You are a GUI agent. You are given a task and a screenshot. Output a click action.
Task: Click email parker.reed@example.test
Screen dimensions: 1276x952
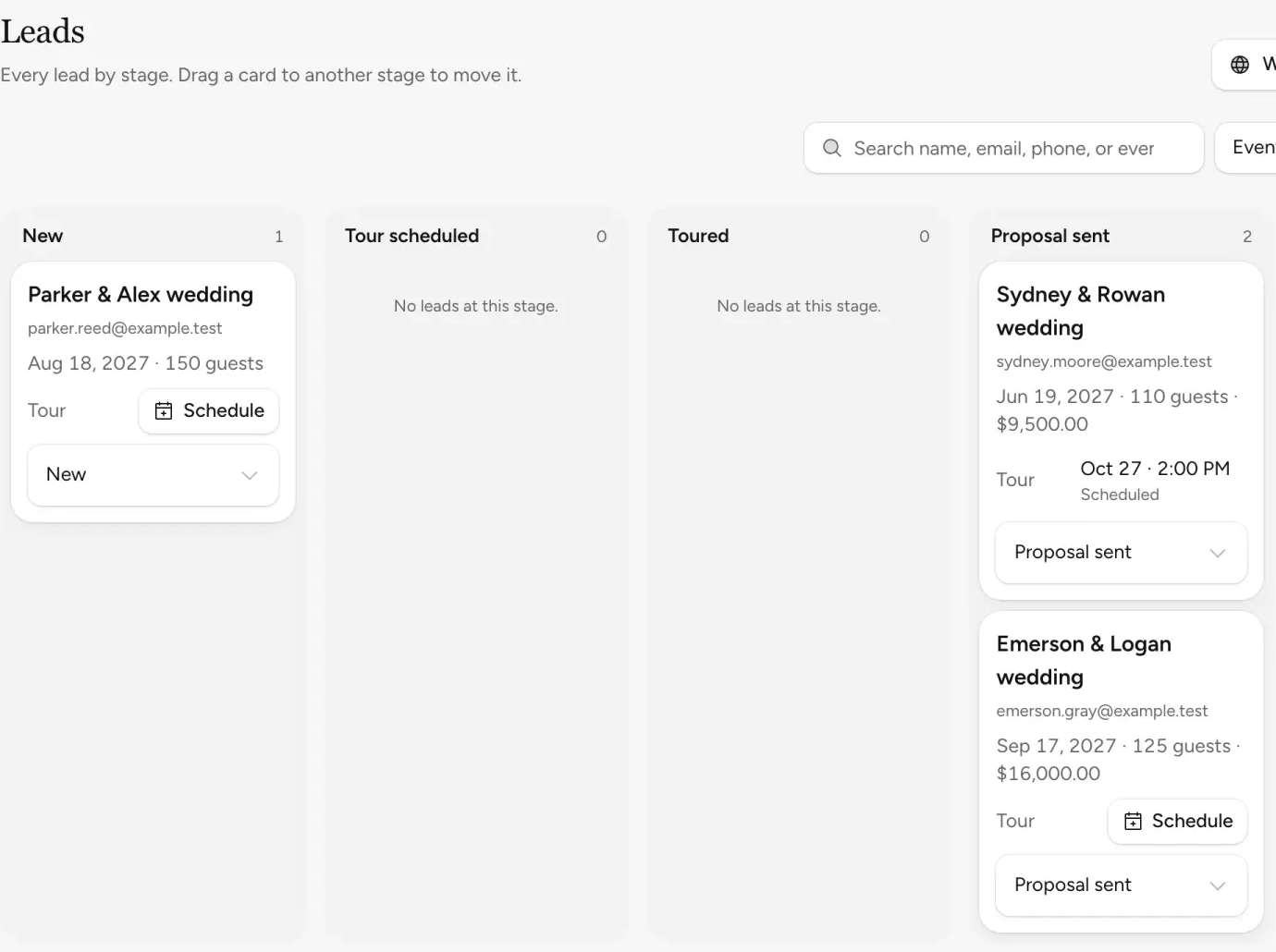(125, 329)
